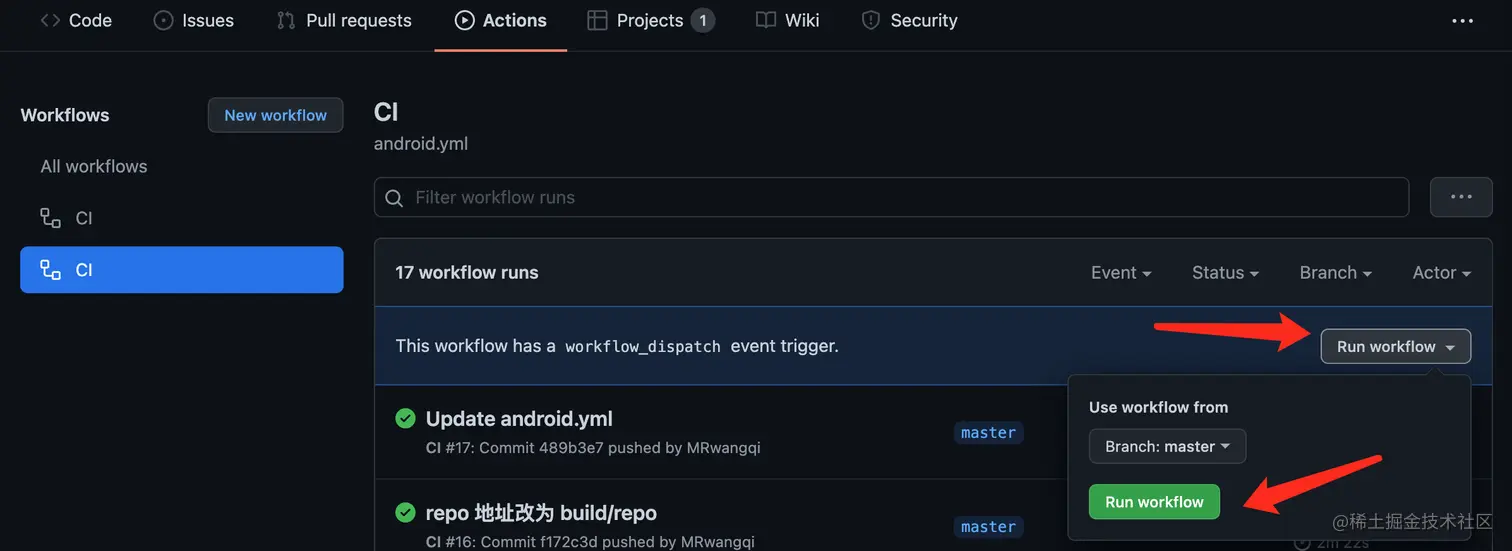The width and height of the screenshot is (1512, 551).
Task: Click master branch label for run #17
Action: (988, 432)
